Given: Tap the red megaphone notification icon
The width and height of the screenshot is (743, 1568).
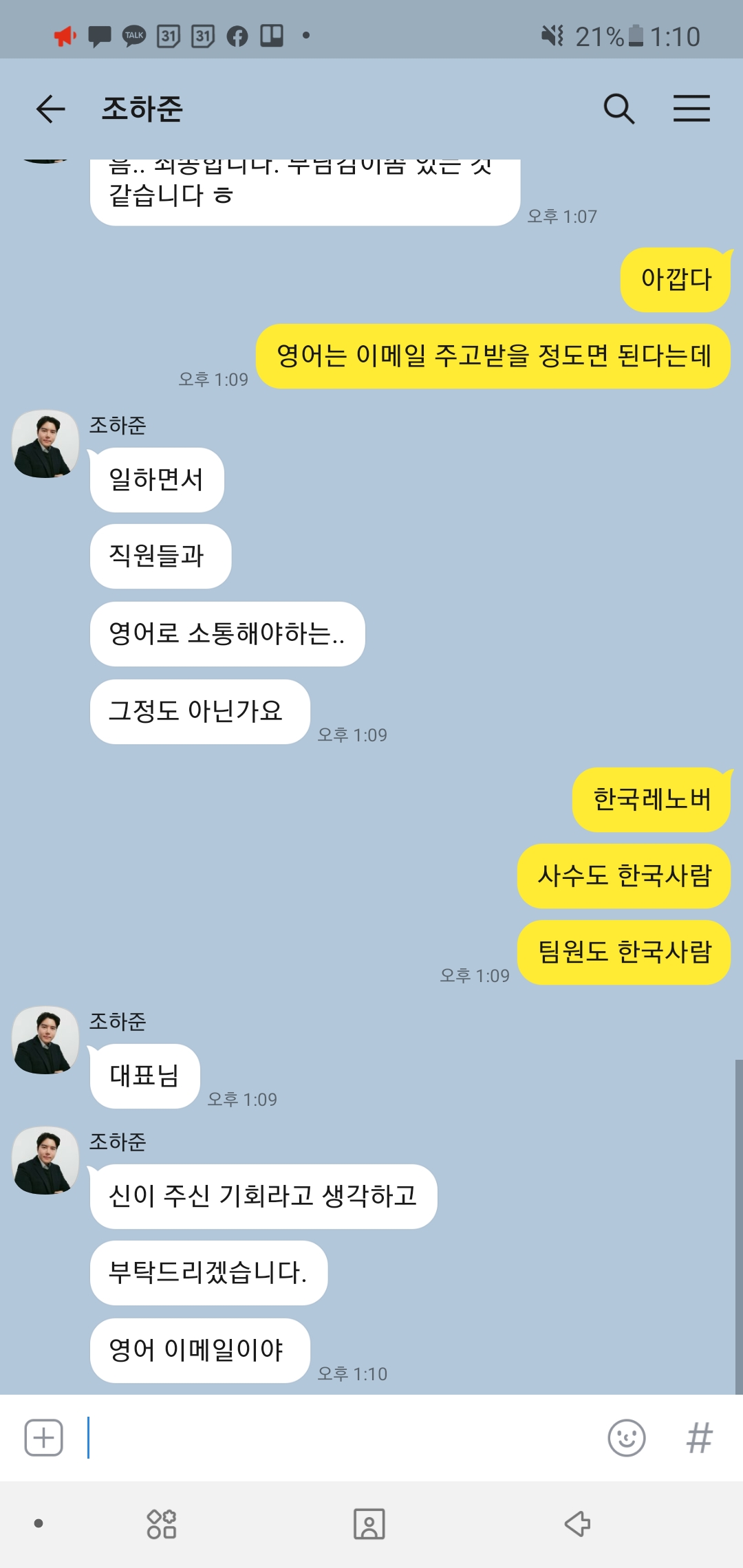Looking at the screenshot, I should tap(65, 36).
